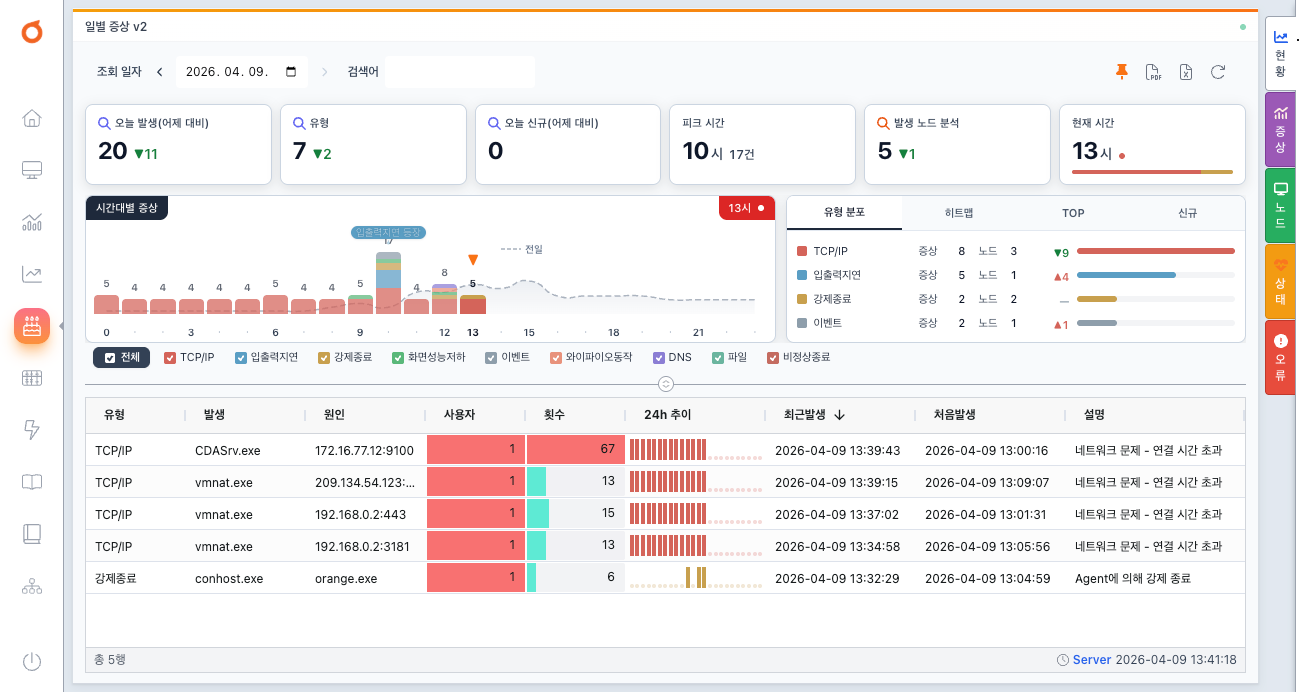Viewport: 1299px width, 692px height.
Task: Select the CDASrv.exe table row
Action: coord(665,450)
